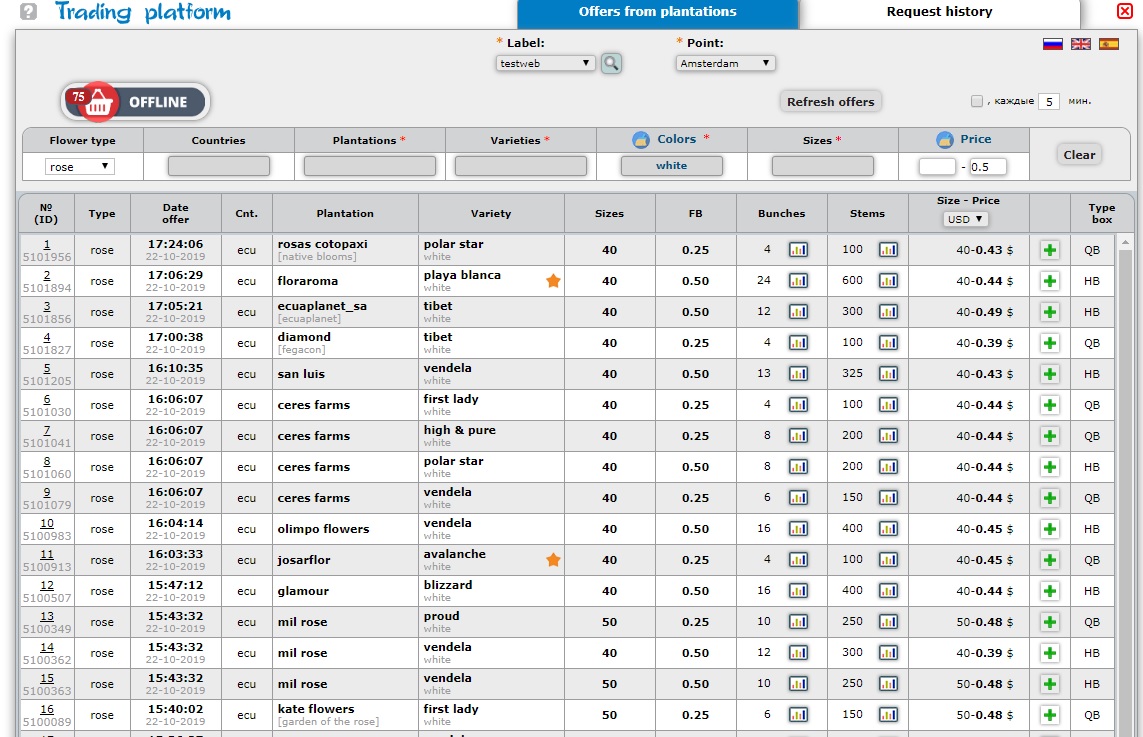The width and height of the screenshot is (1143, 737).
Task: Click the star icon beside playa blanca
Action: pyautogui.click(x=553, y=281)
